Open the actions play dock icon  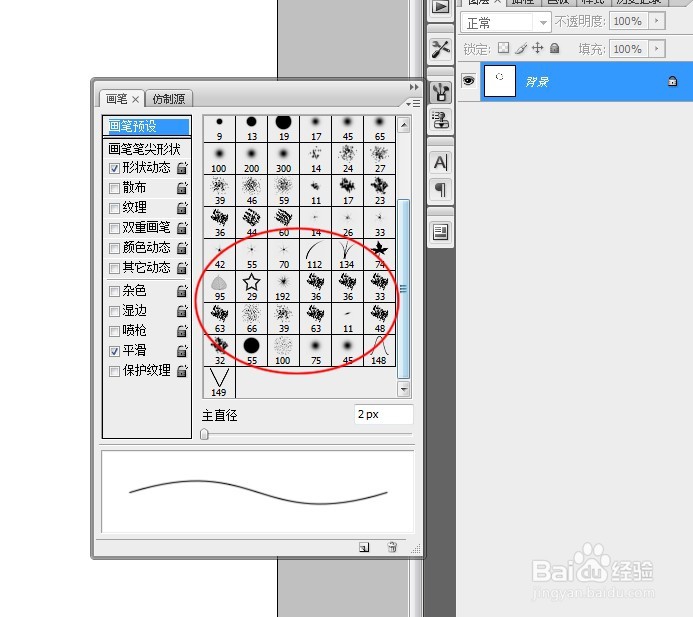tap(441, 8)
